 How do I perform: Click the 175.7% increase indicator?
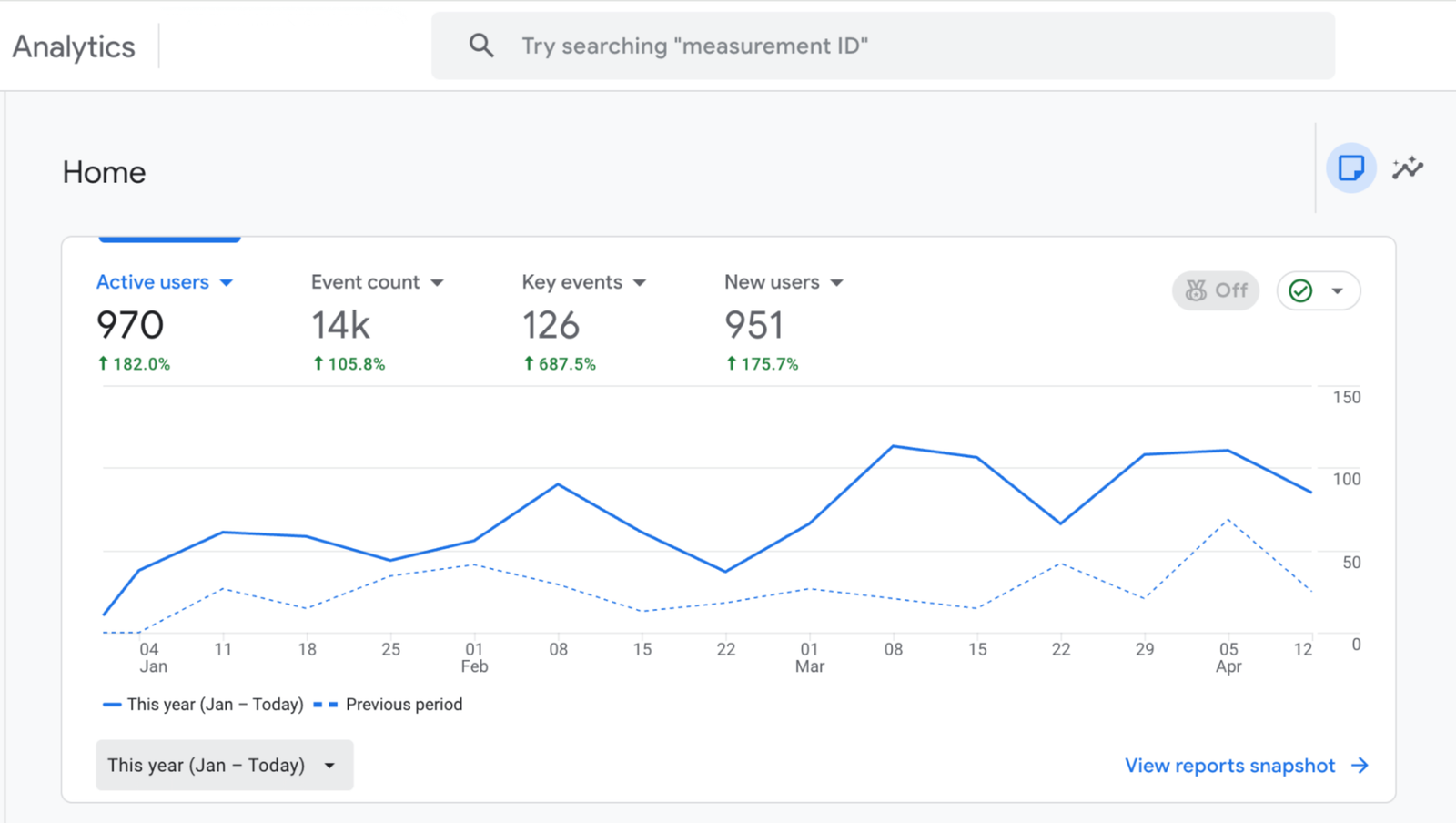762,364
